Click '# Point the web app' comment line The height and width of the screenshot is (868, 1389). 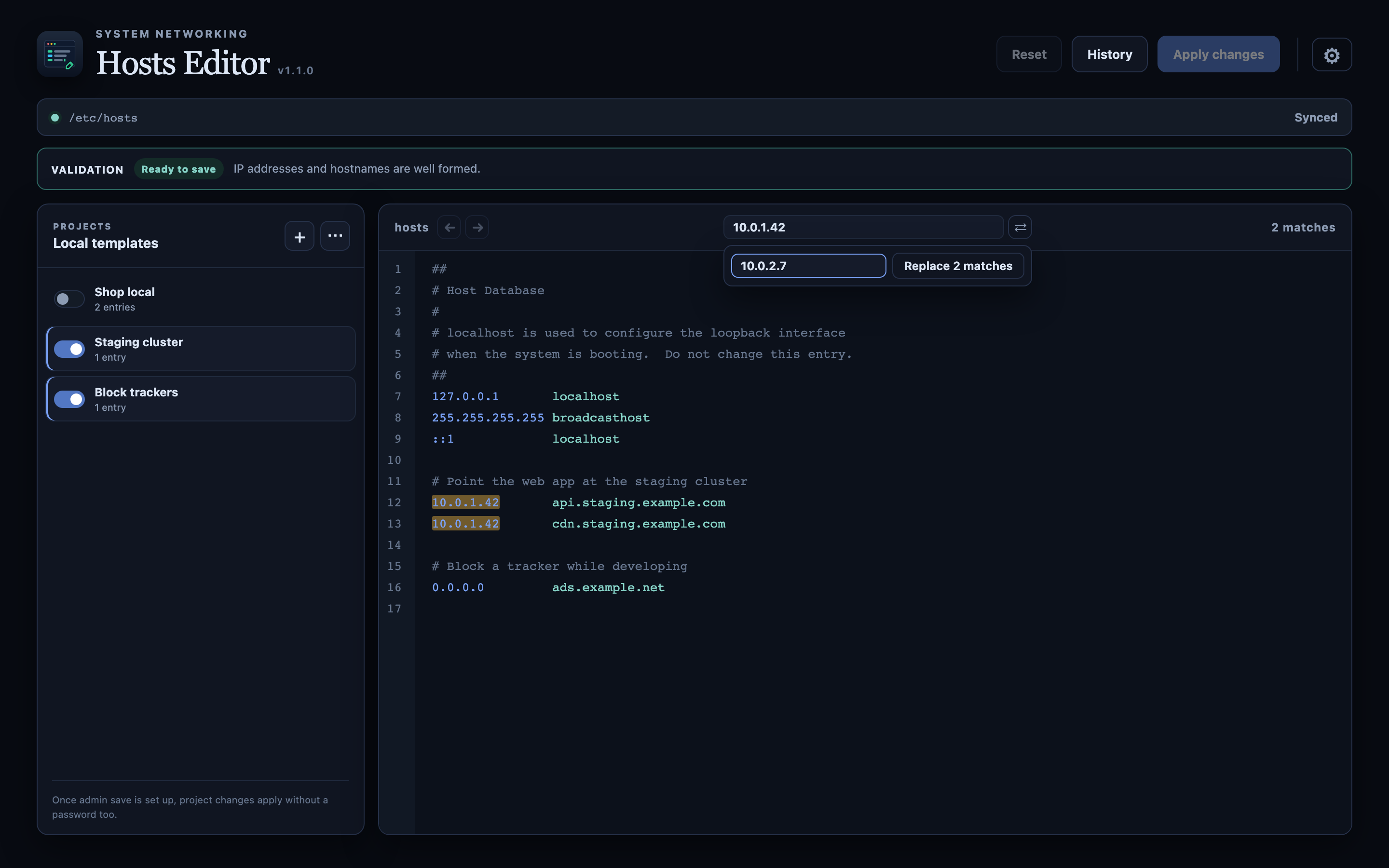pos(589,481)
